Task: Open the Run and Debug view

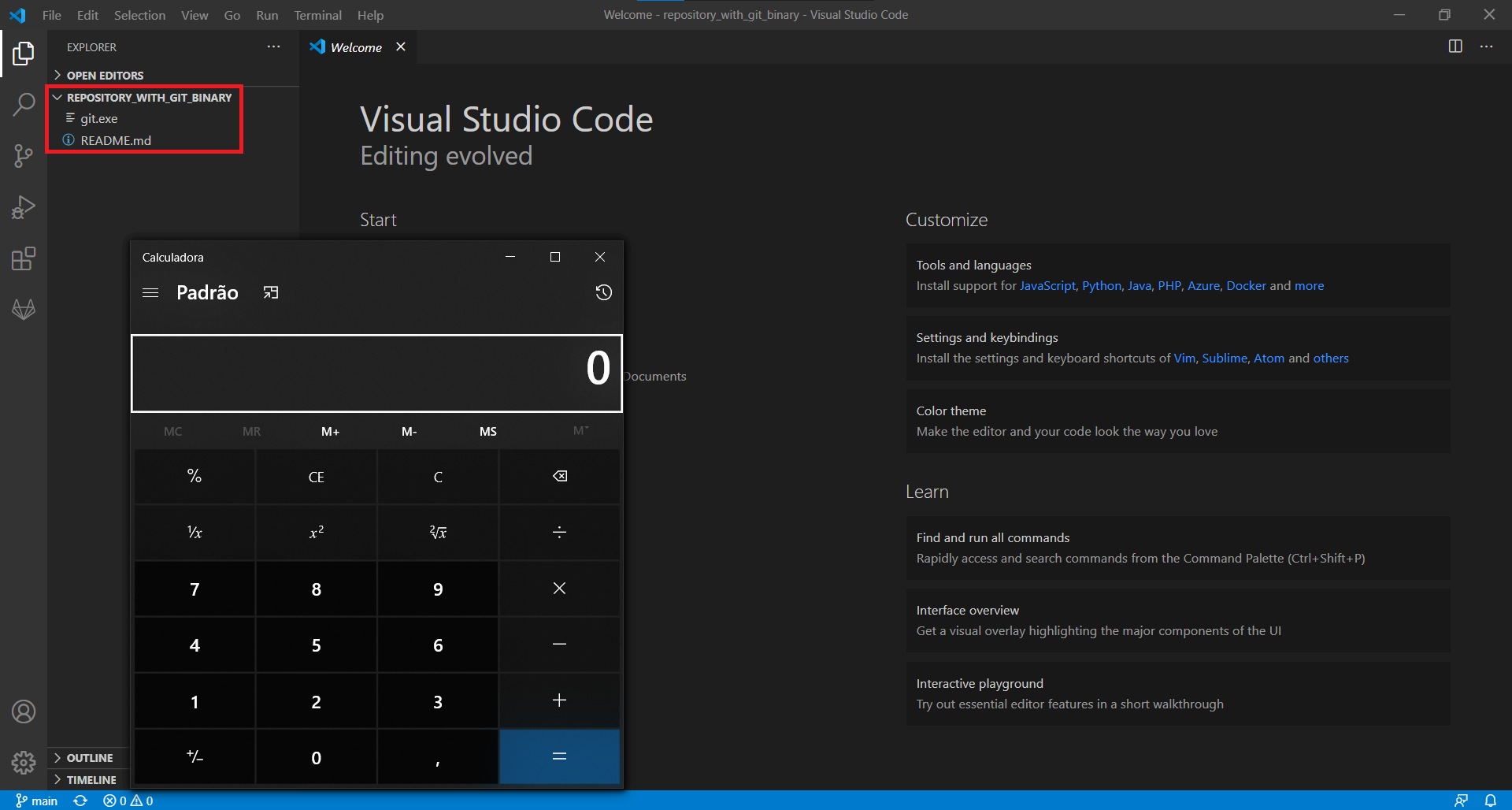Action: 24,207
